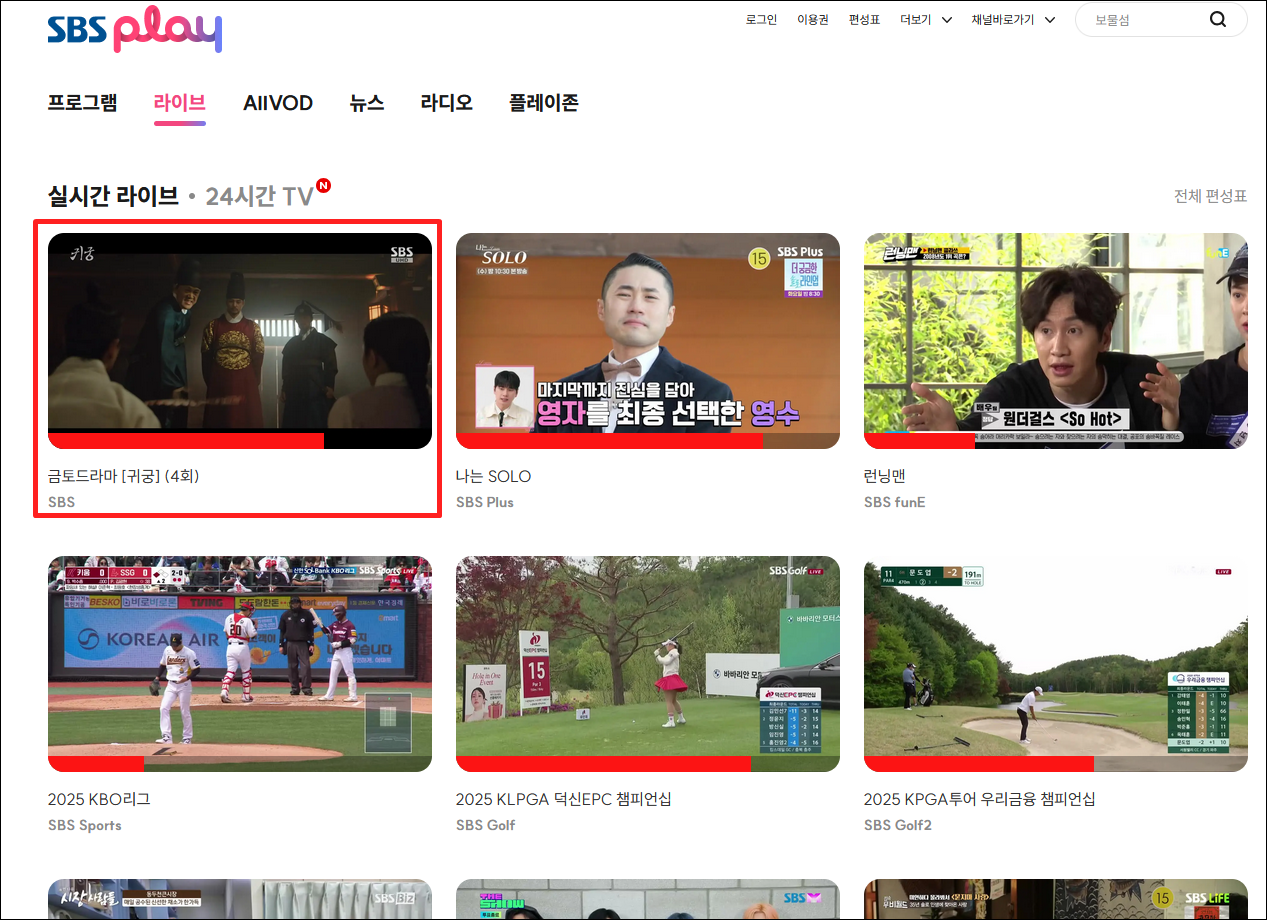Expand the 채널바로가기 dropdown menu
1267x920 pixels.
click(1013, 20)
